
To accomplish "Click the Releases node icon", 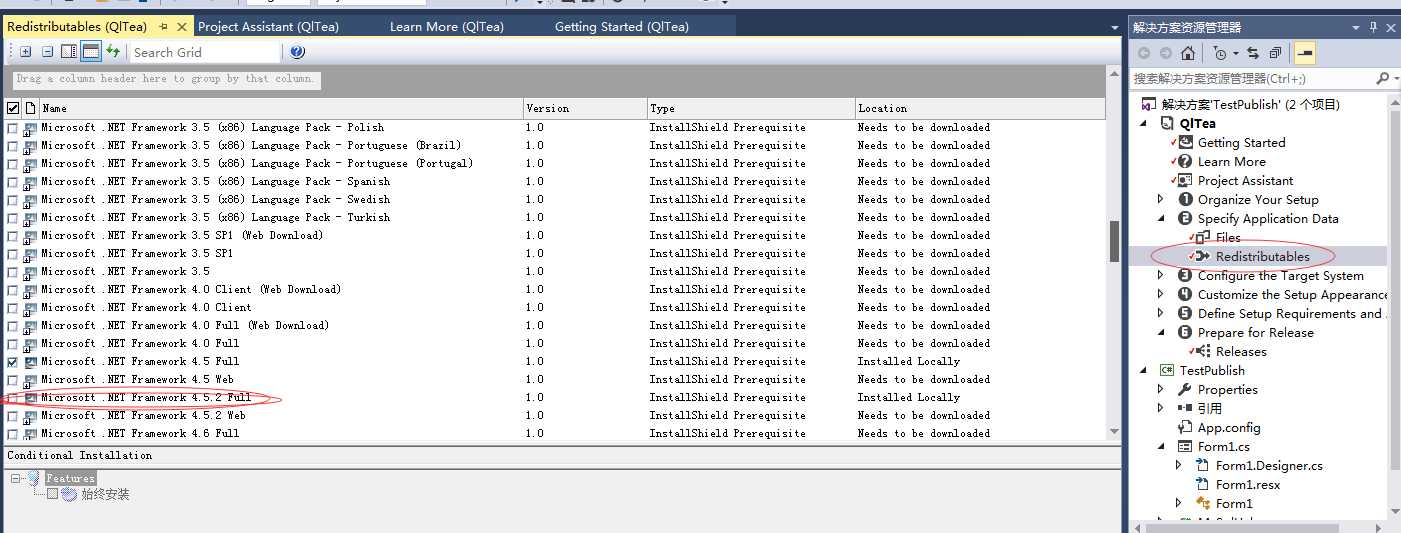I will coord(1204,351).
